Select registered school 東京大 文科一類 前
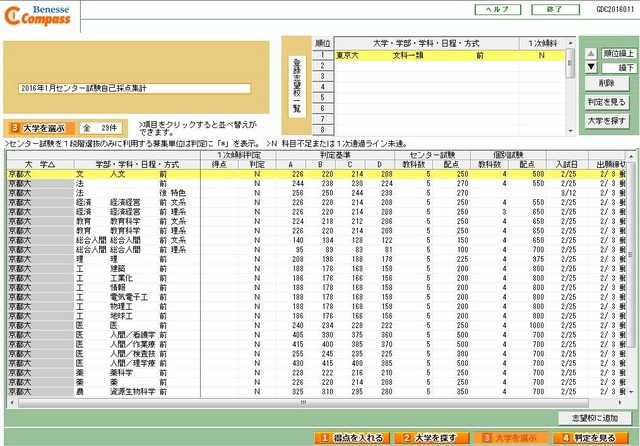This screenshot has height=446, width=640. pos(450,55)
